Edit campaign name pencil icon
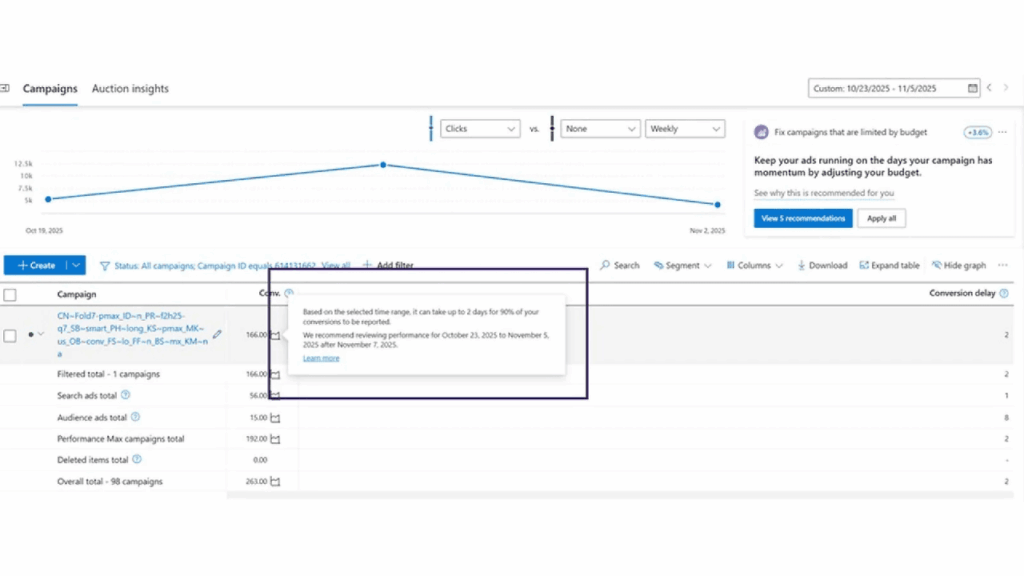This screenshot has height=576, width=1024. point(217,334)
